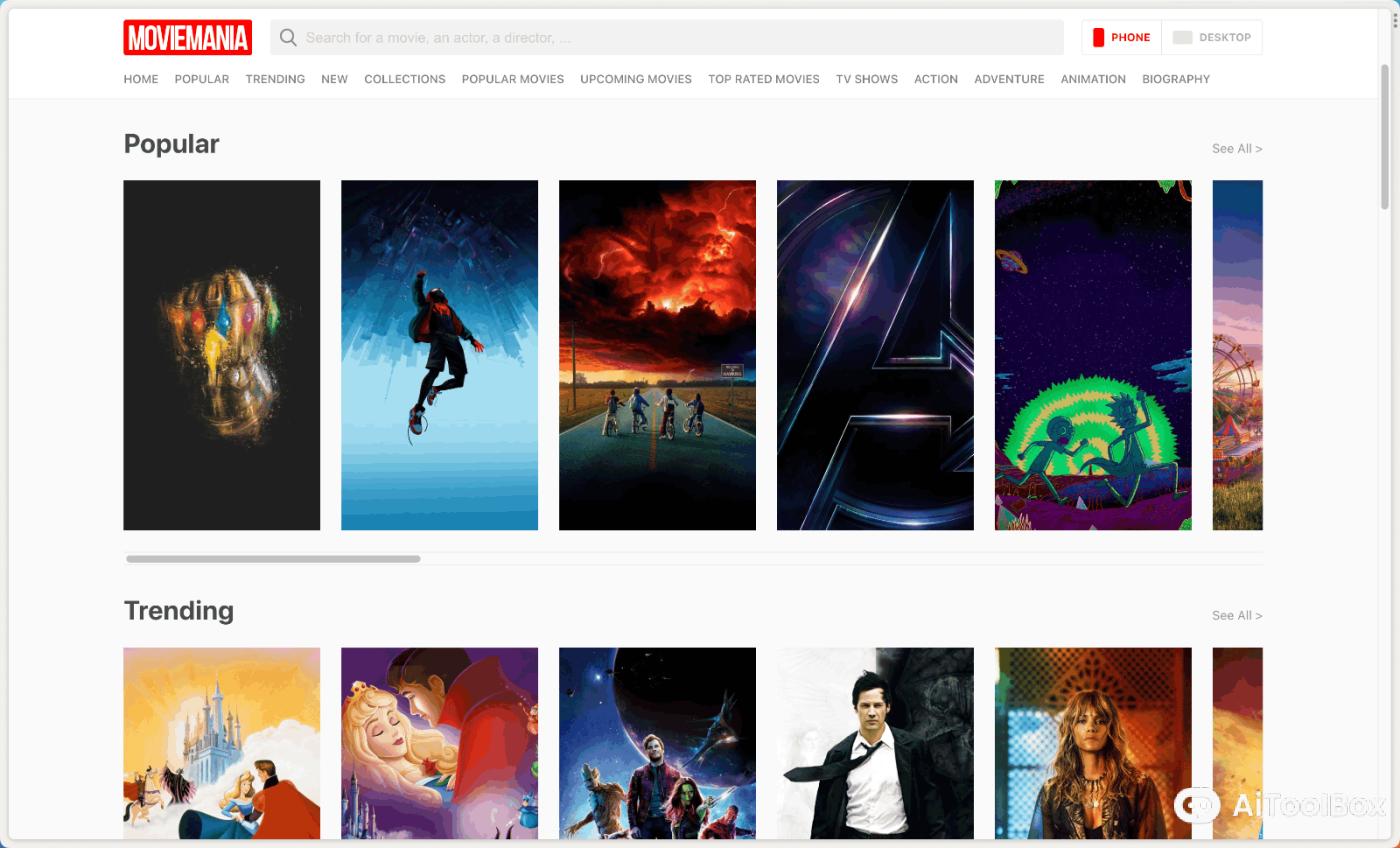
Task: Click the MovieMania logo
Action: tap(187, 37)
